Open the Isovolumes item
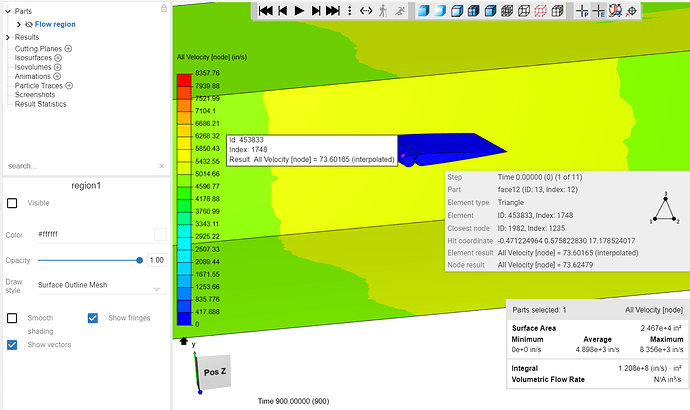The image size is (690, 410). [33, 67]
